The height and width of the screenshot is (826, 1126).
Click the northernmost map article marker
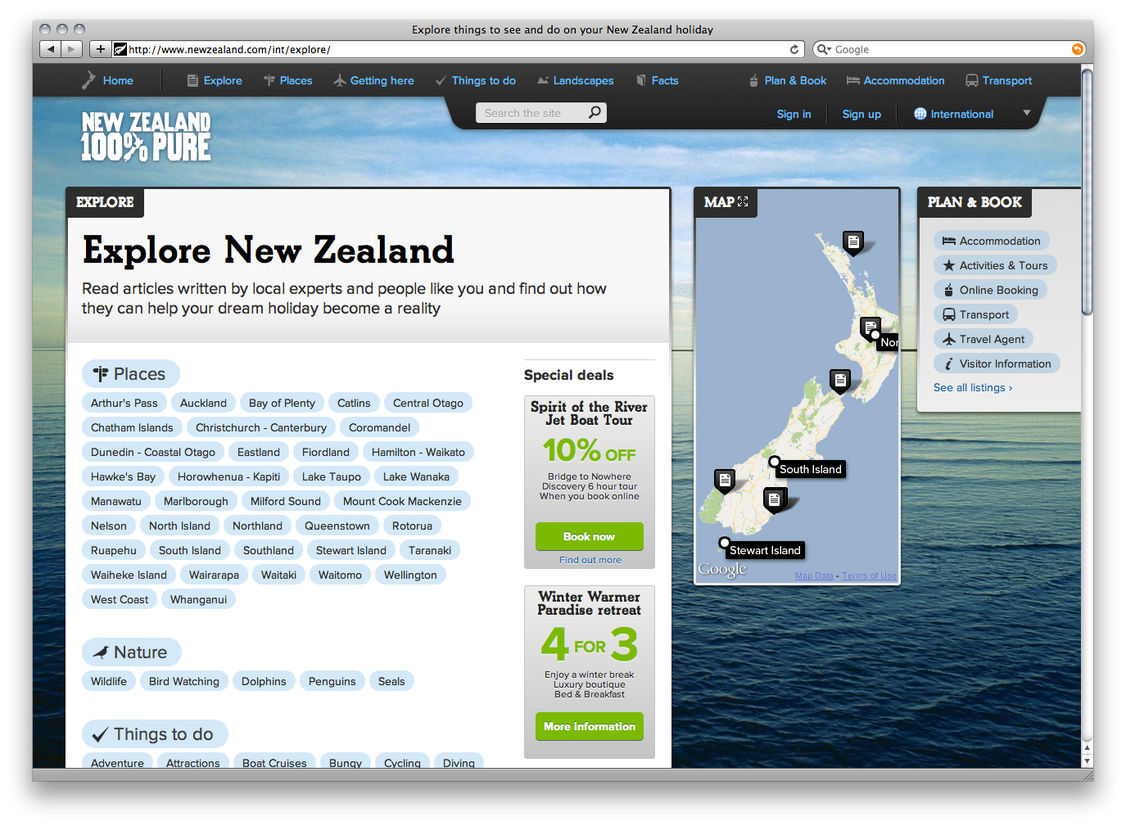click(x=852, y=241)
